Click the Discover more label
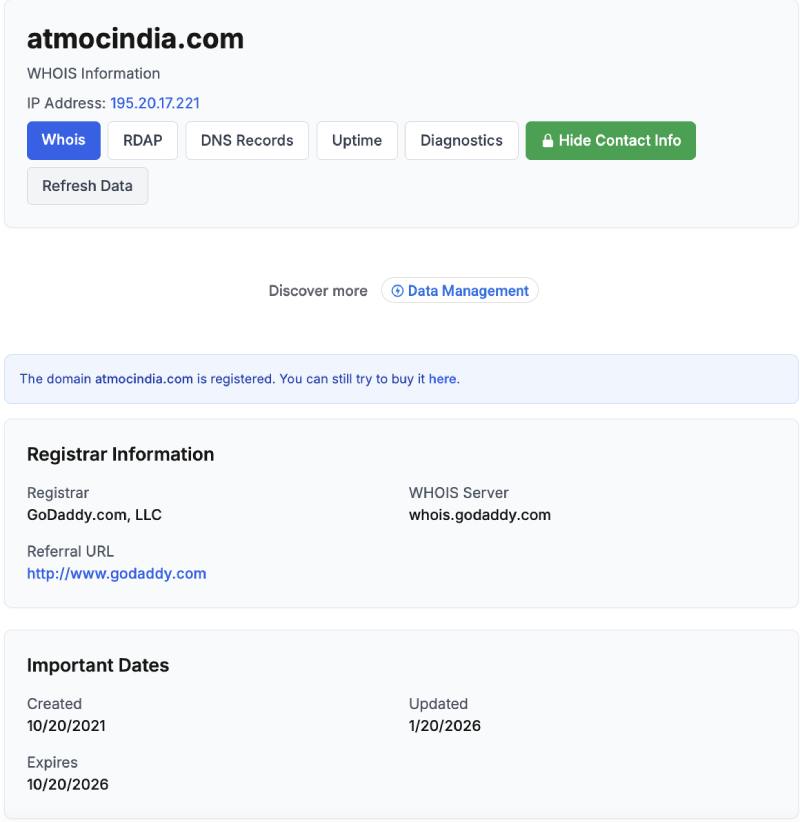The image size is (800, 822). [318, 290]
